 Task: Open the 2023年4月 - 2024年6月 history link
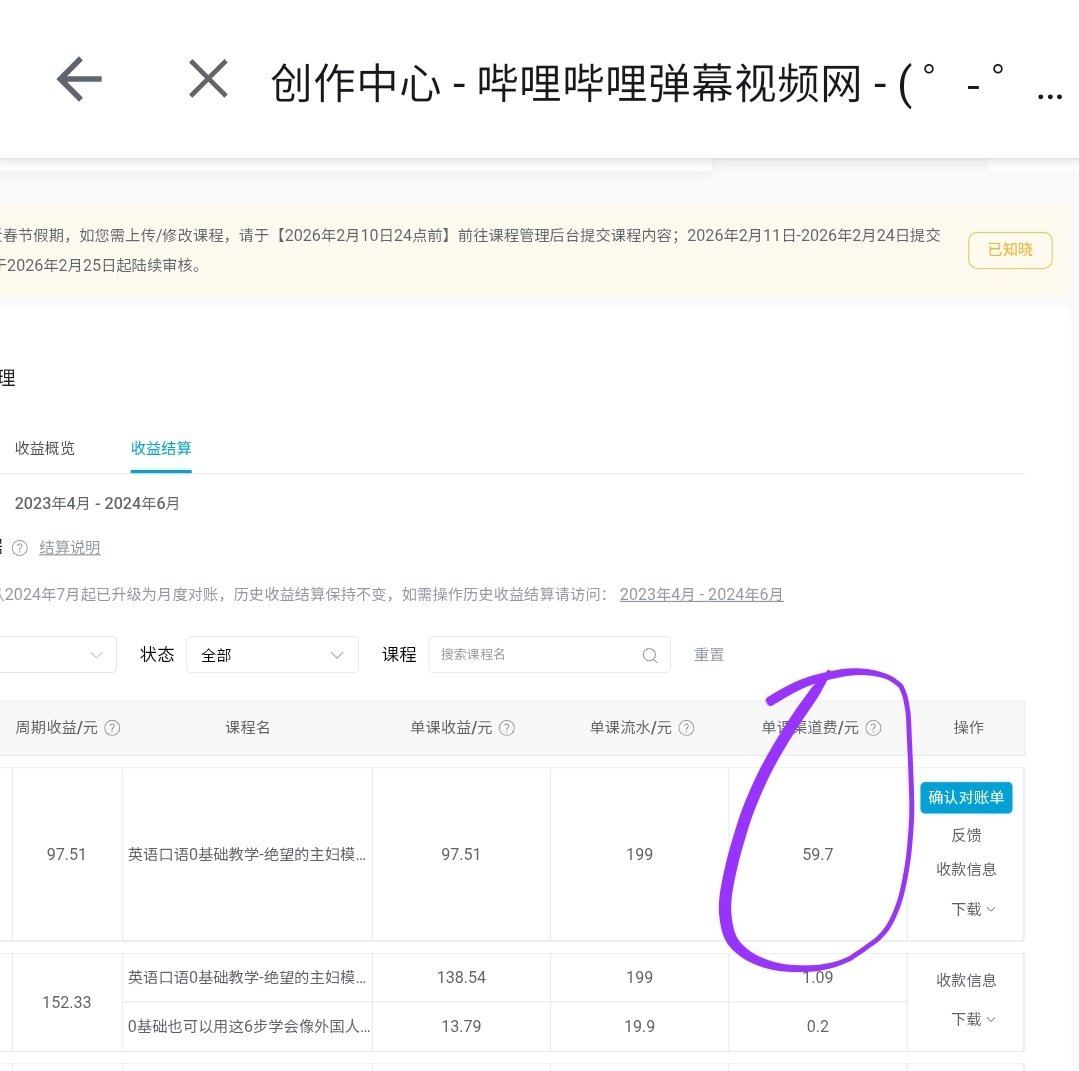[x=702, y=594]
